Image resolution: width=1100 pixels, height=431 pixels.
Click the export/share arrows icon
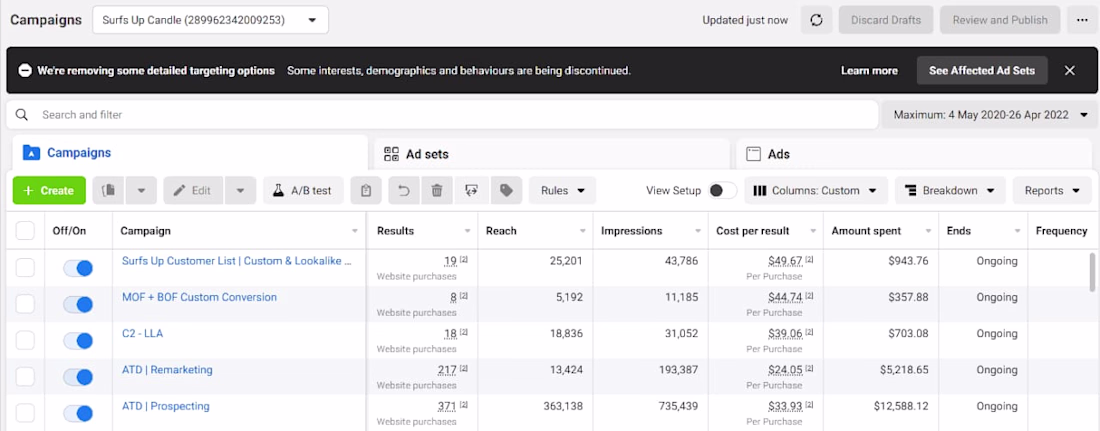coord(471,190)
